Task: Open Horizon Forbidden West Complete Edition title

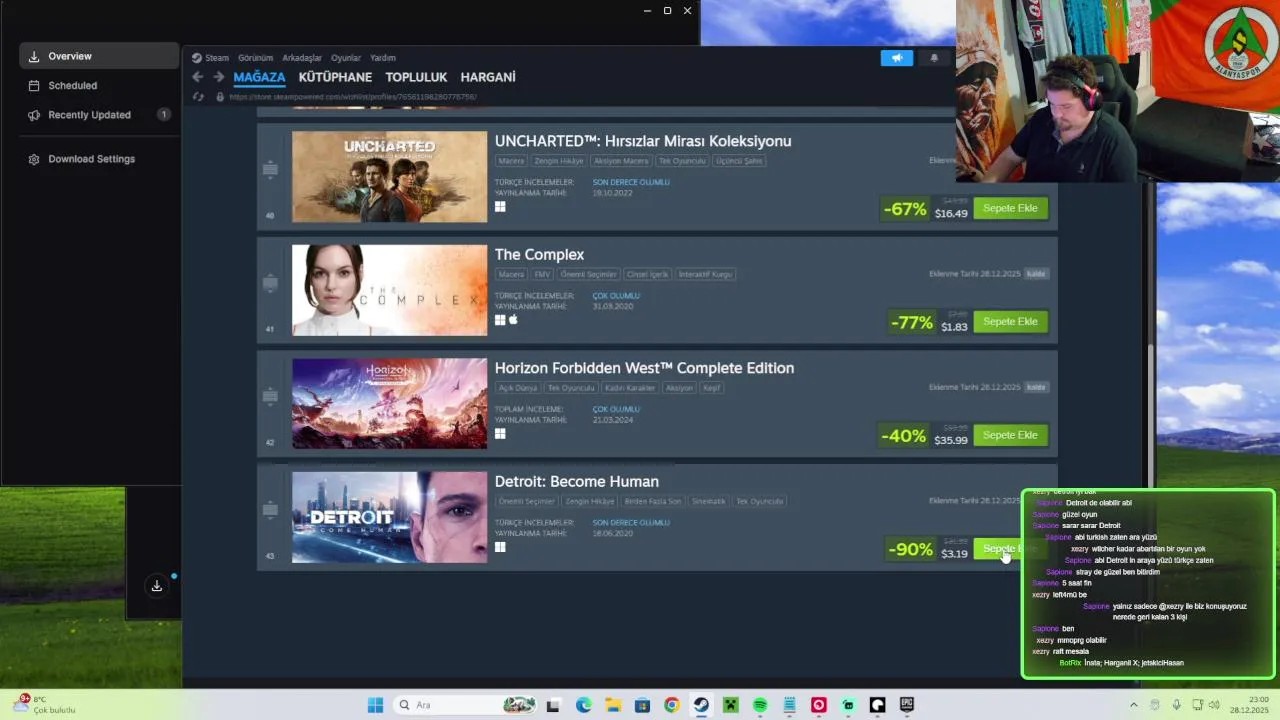Action: (644, 368)
